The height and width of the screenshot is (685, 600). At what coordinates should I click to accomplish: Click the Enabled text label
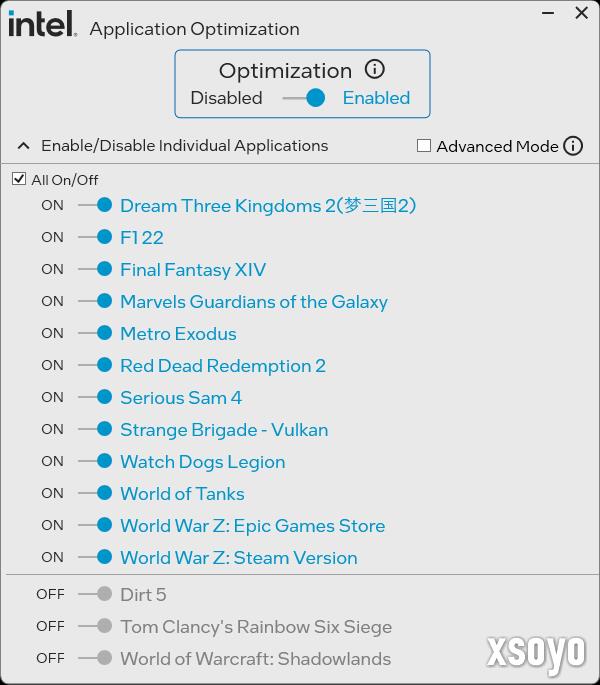376,98
